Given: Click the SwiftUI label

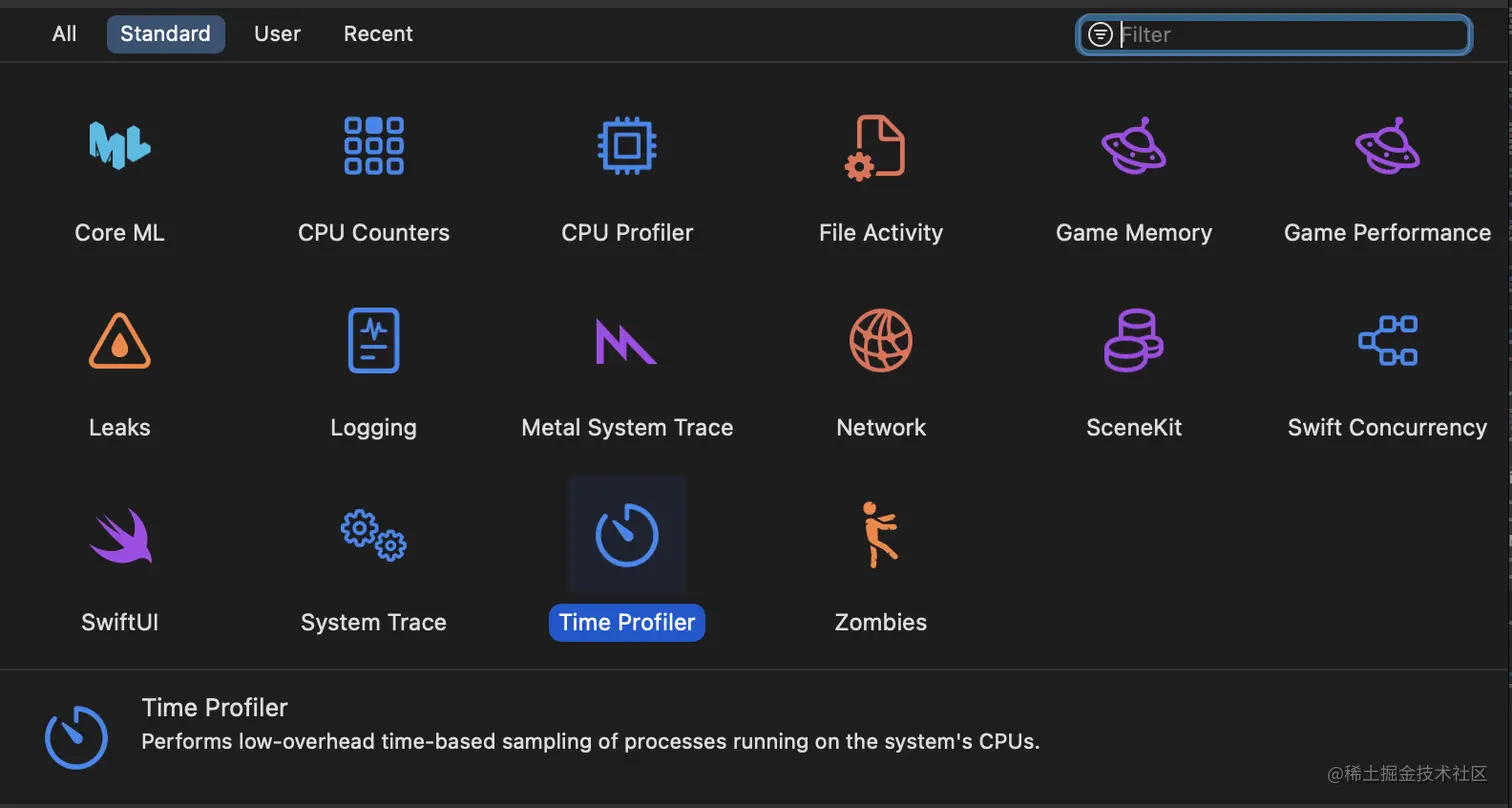Looking at the screenshot, I should click(x=120, y=622).
